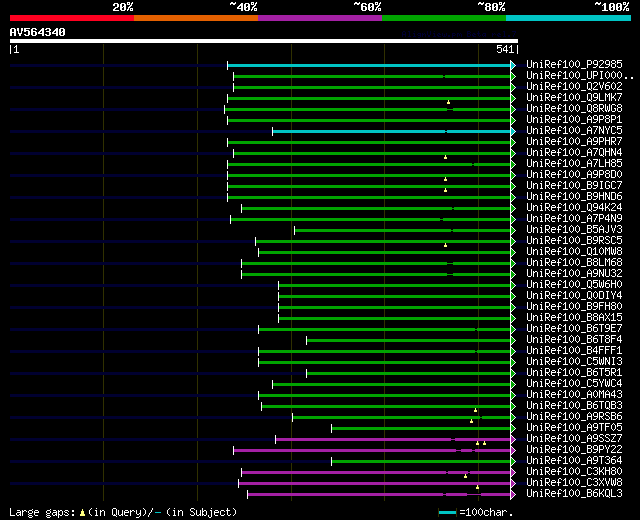
Task: Click the UniRef100_A9PHR7 label
Action: [x=574, y=141]
